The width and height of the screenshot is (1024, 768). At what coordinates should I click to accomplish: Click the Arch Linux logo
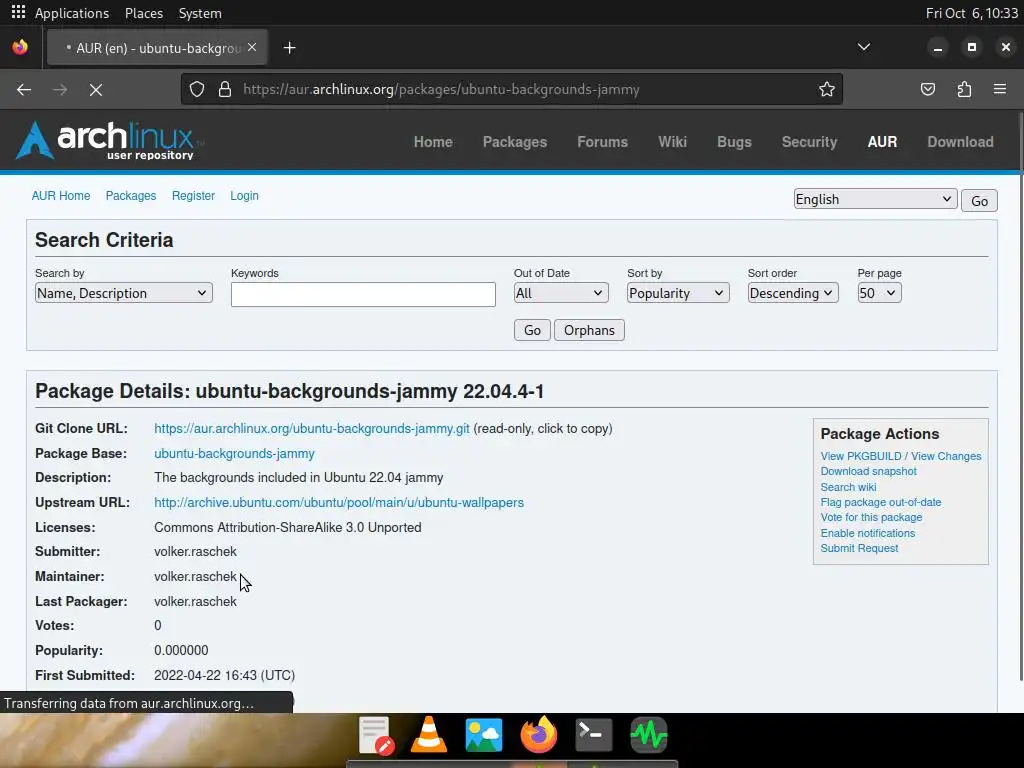tap(110, 140)
